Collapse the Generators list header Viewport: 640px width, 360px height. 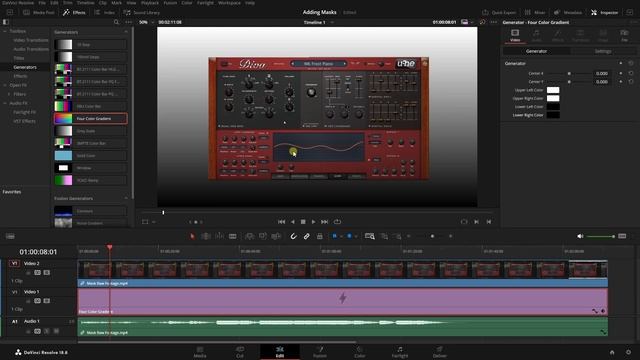click(x=126, y=32)
